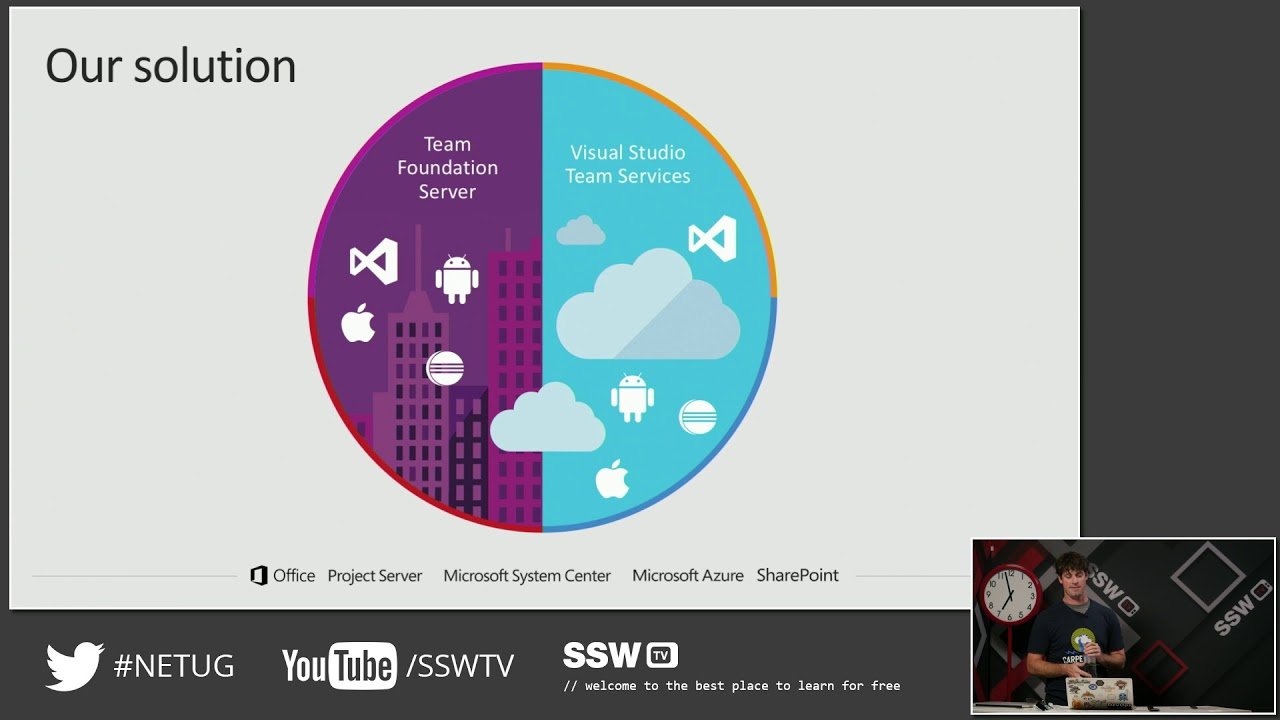The height and width of the screenshot is (720, 1280).
Task: Click the SharePoint label
Action: (x=797, y=576)
